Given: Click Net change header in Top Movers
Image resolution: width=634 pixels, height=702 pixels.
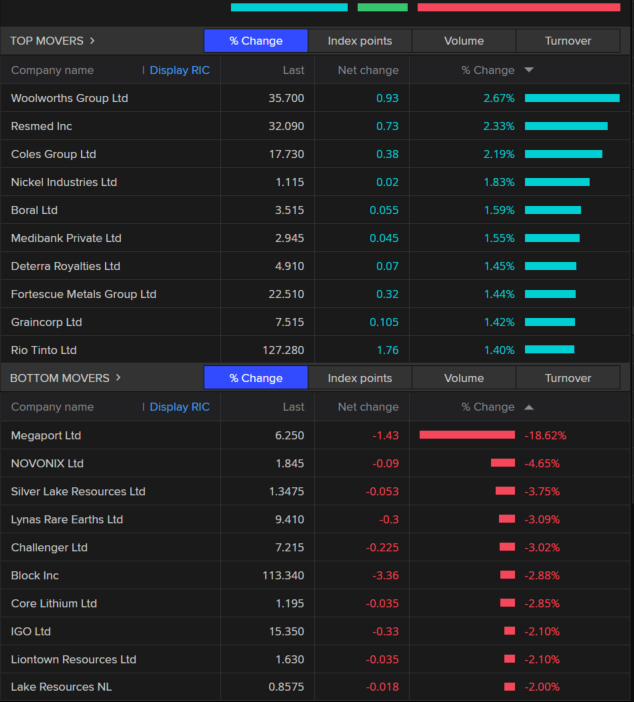Looking at the screenshot, I should tap(368, 70).
